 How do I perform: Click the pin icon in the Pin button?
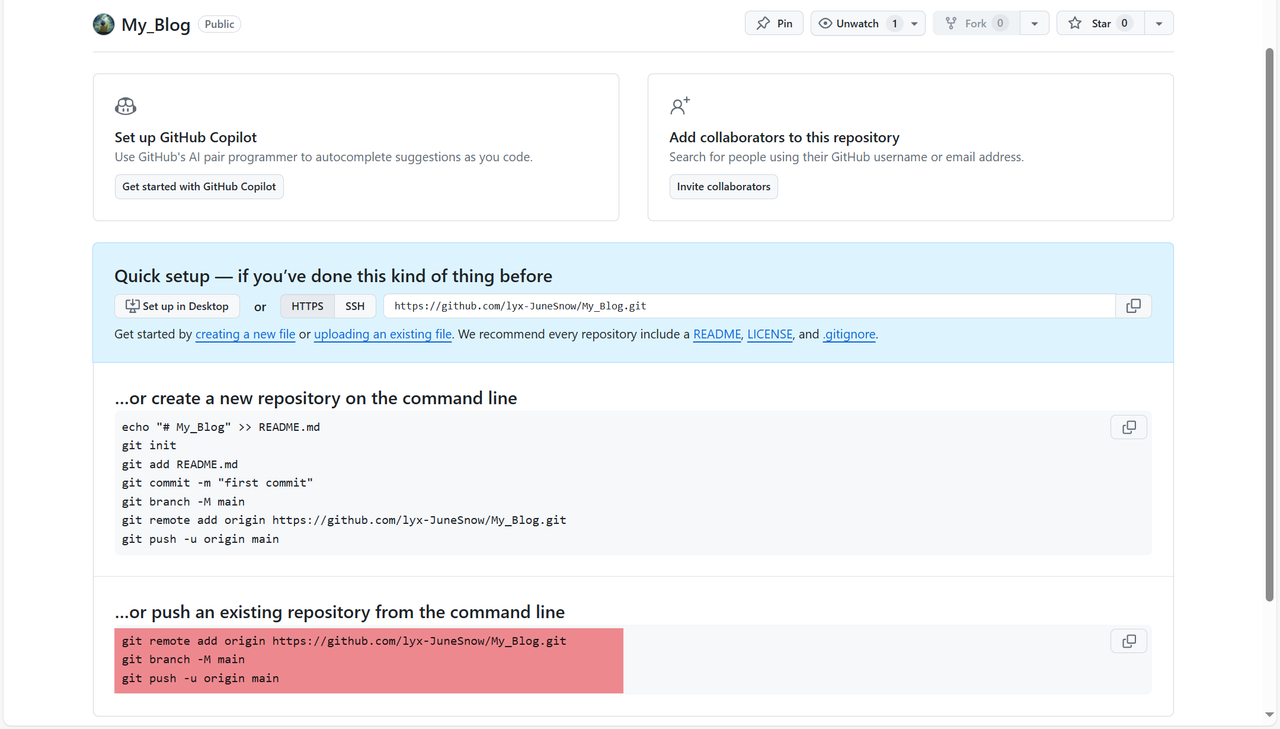coord(763,23)
